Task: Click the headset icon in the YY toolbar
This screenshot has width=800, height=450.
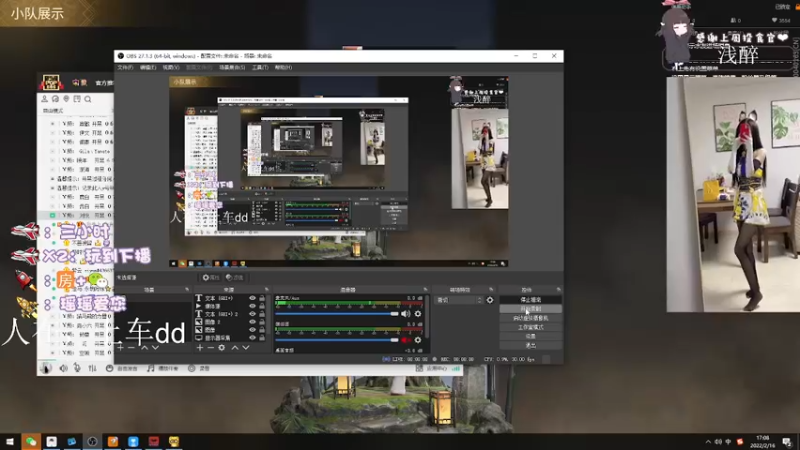Action: 56,99
